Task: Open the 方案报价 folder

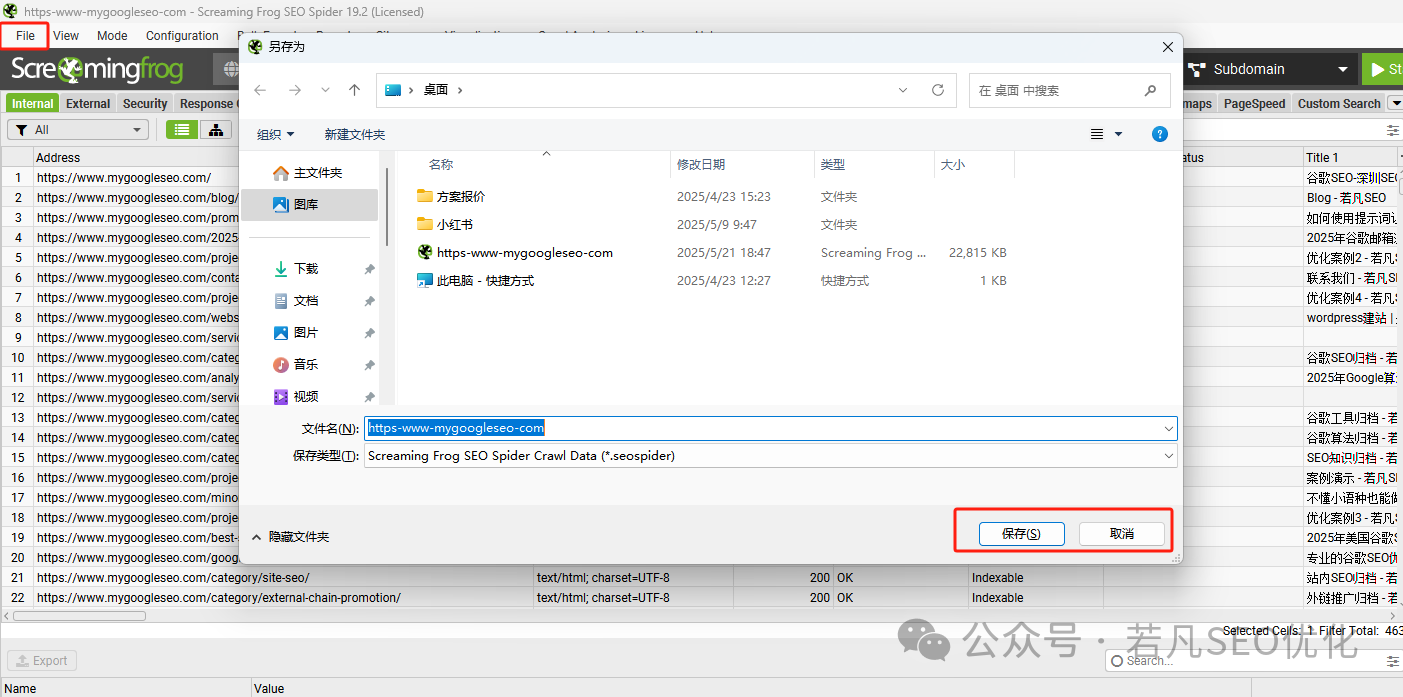Action: tap(461, 196)
